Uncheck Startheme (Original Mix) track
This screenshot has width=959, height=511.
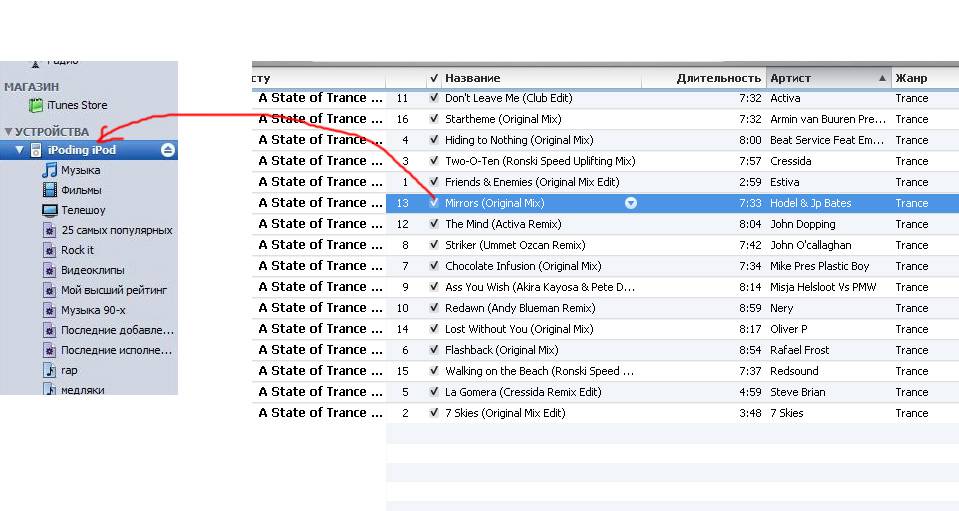(x=434, y=119)
